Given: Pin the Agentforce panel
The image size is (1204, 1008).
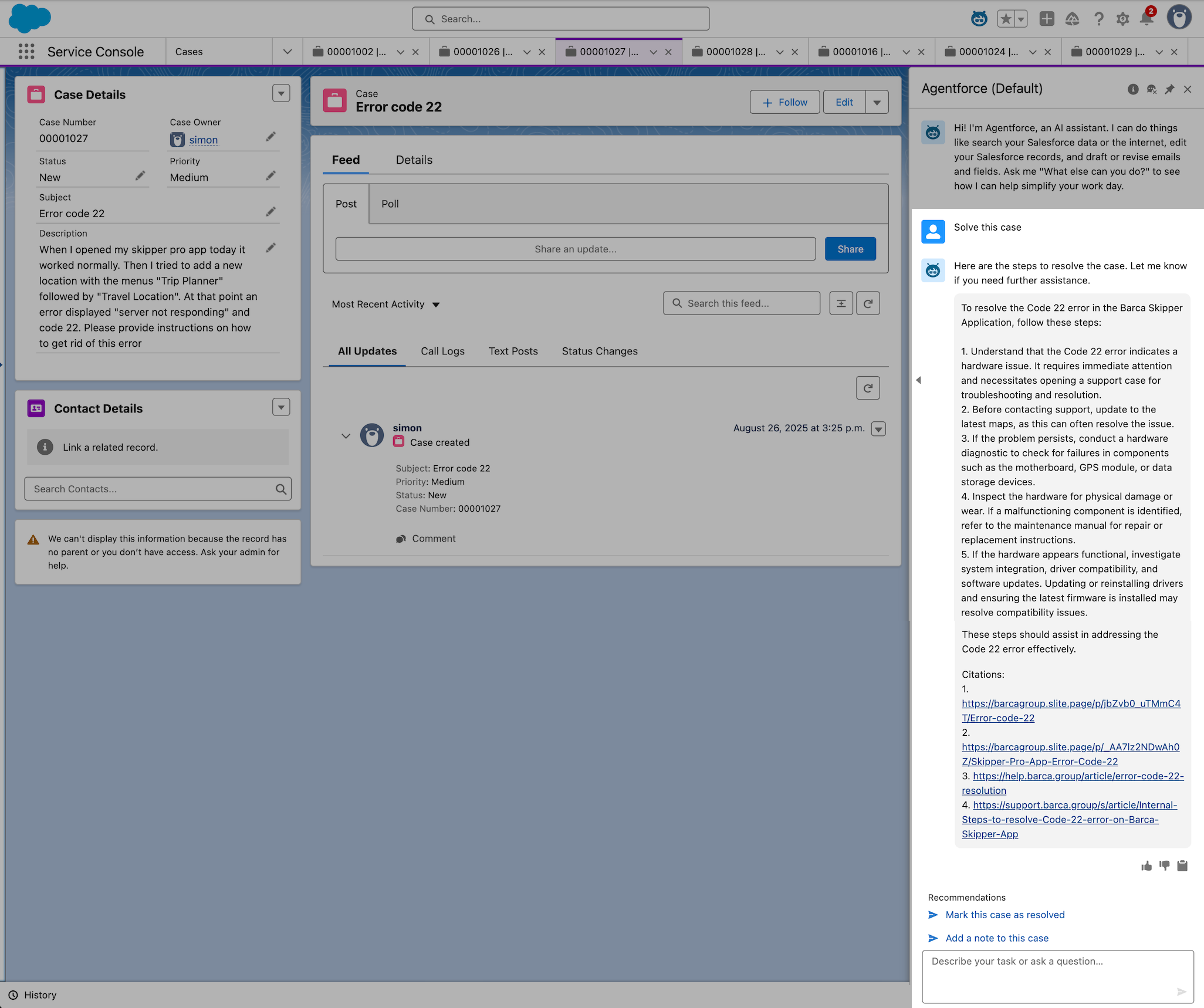Looking at the screenshot, I should [x=1169, y=89].
